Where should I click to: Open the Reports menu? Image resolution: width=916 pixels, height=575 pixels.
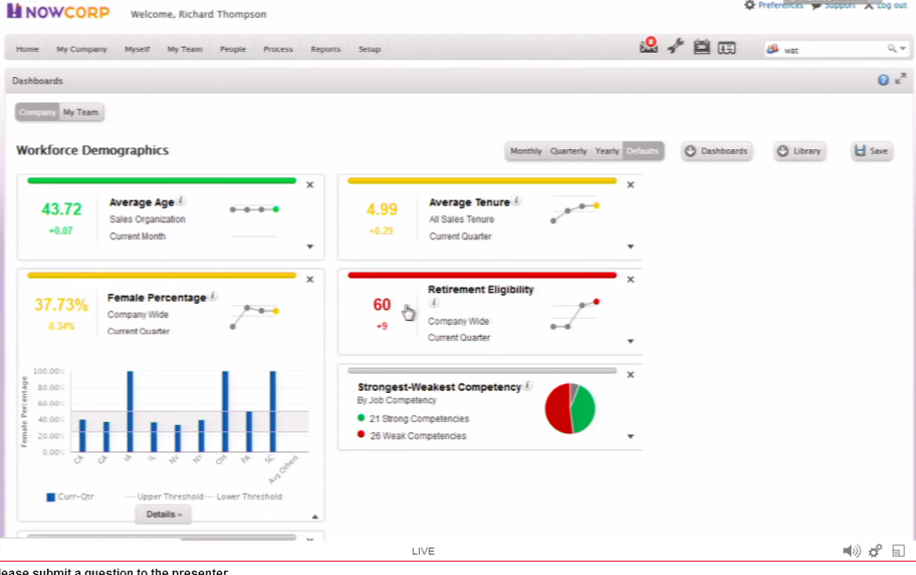click(325, 49)
